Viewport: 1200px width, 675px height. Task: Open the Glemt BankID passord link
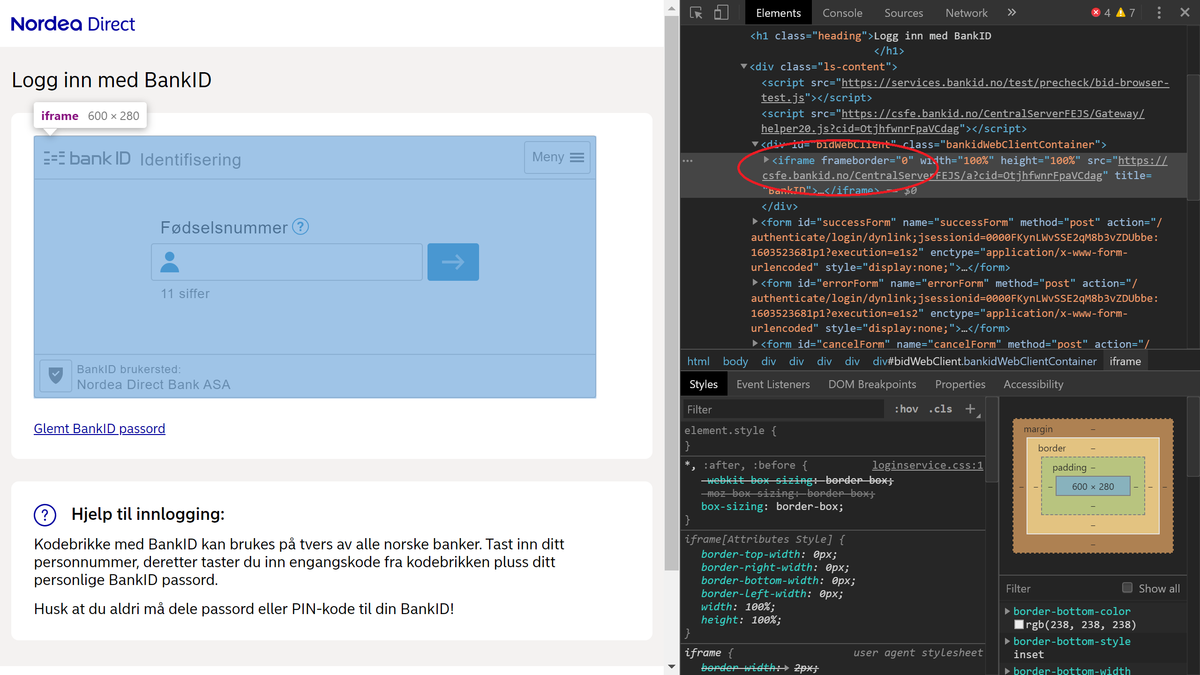pyautogui.click(x=100, y=428)
